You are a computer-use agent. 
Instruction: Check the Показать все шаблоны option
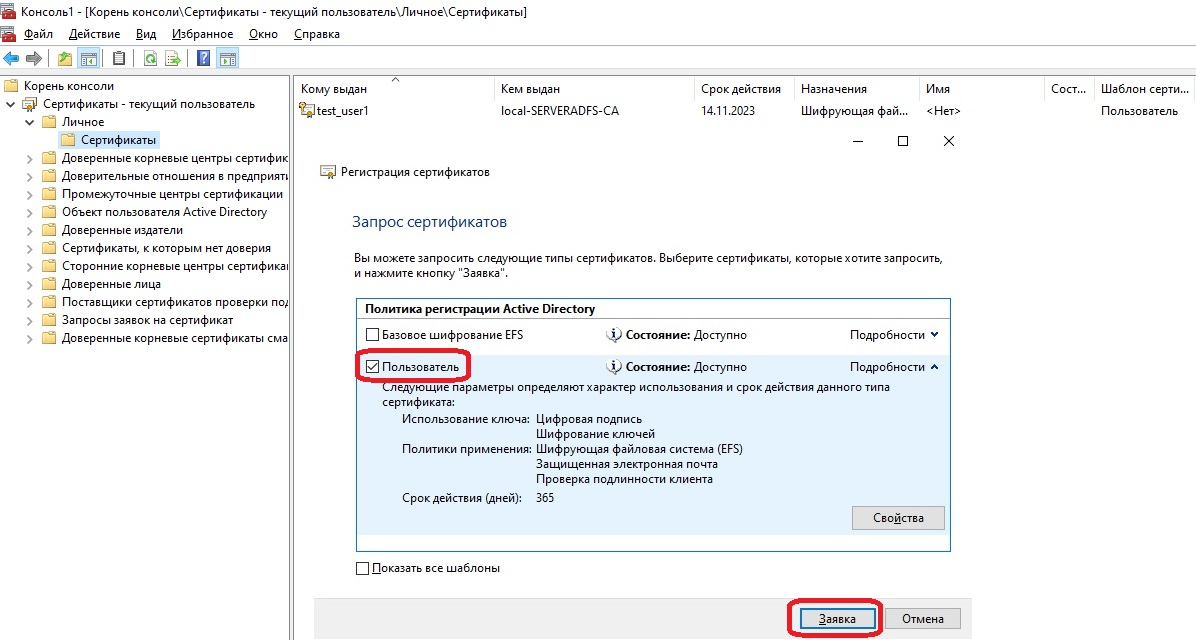pyautogui.click(x=363, y=568)
